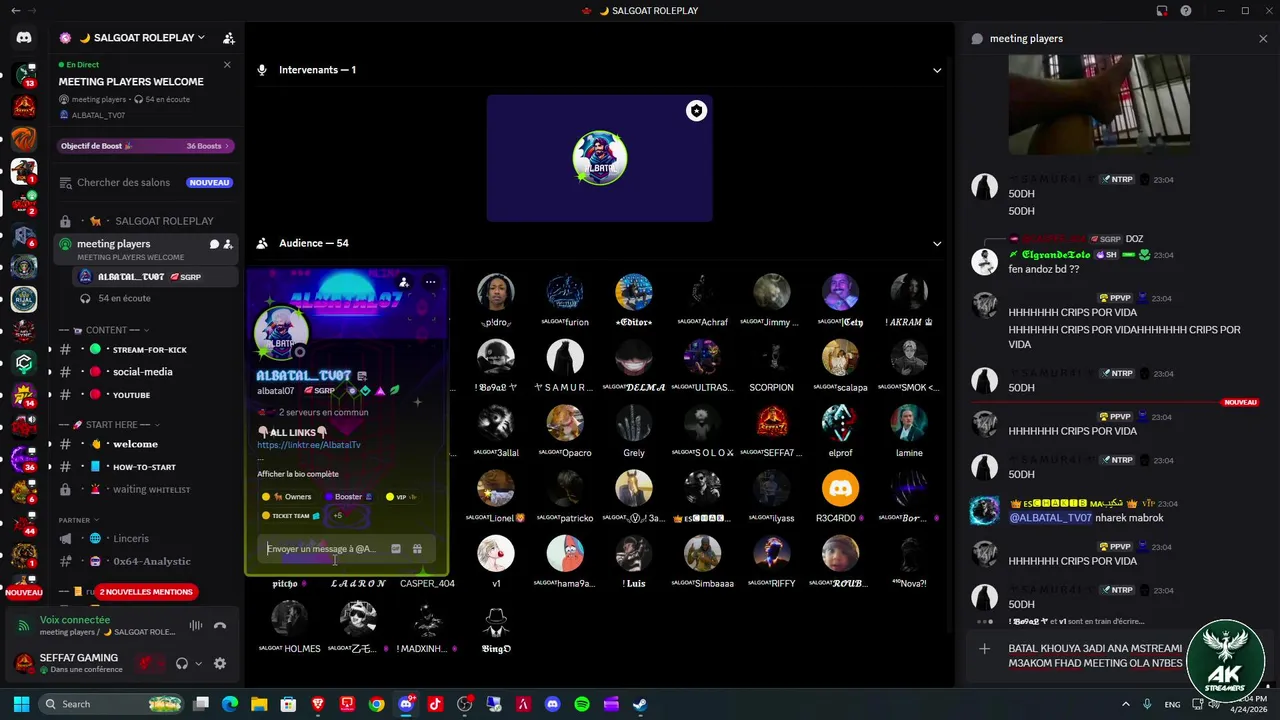The image size is (1280, 720).
Task: Open the 0x64-Analystic partner channel
Action: (146, 561)
